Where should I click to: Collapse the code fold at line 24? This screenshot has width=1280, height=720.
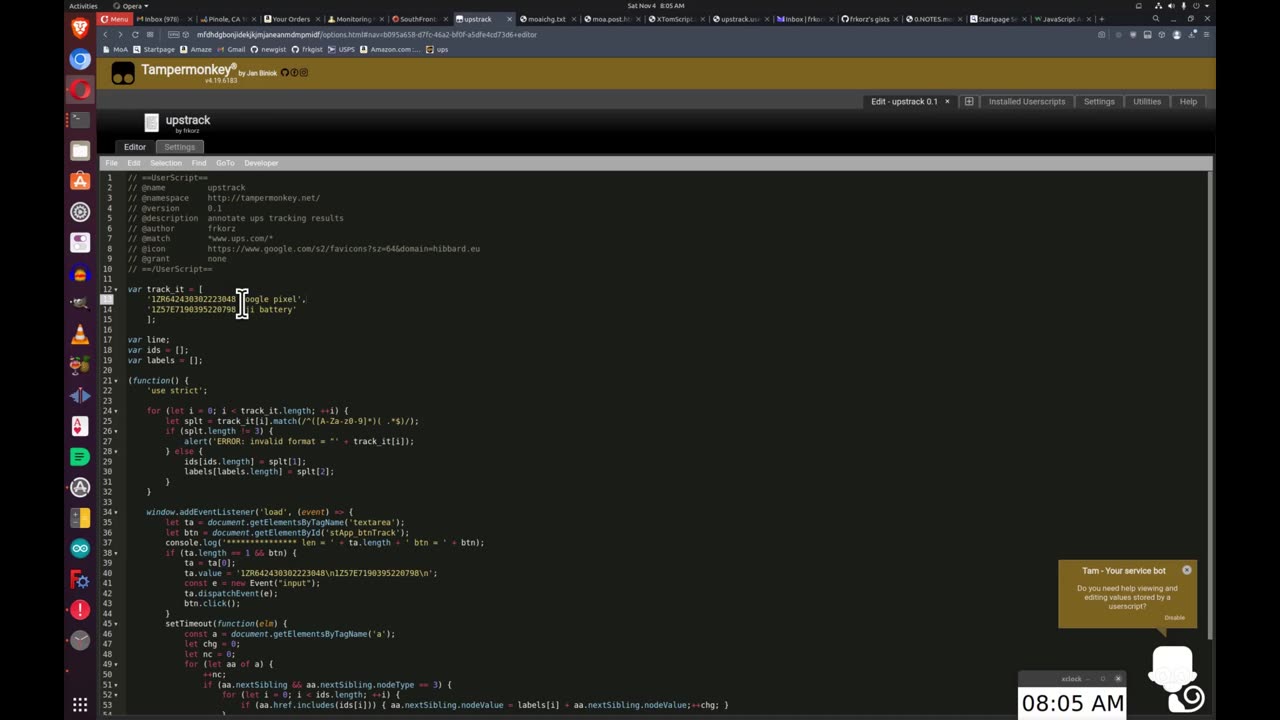[118, 411]
